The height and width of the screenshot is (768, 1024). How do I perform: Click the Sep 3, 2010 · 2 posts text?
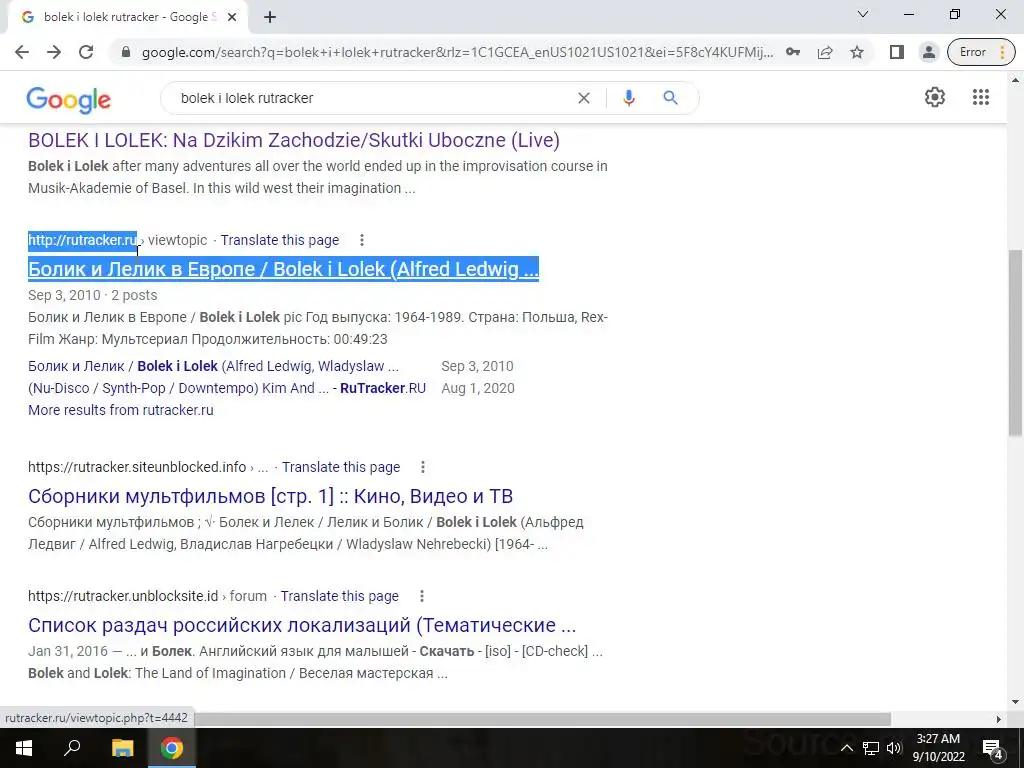93,295
